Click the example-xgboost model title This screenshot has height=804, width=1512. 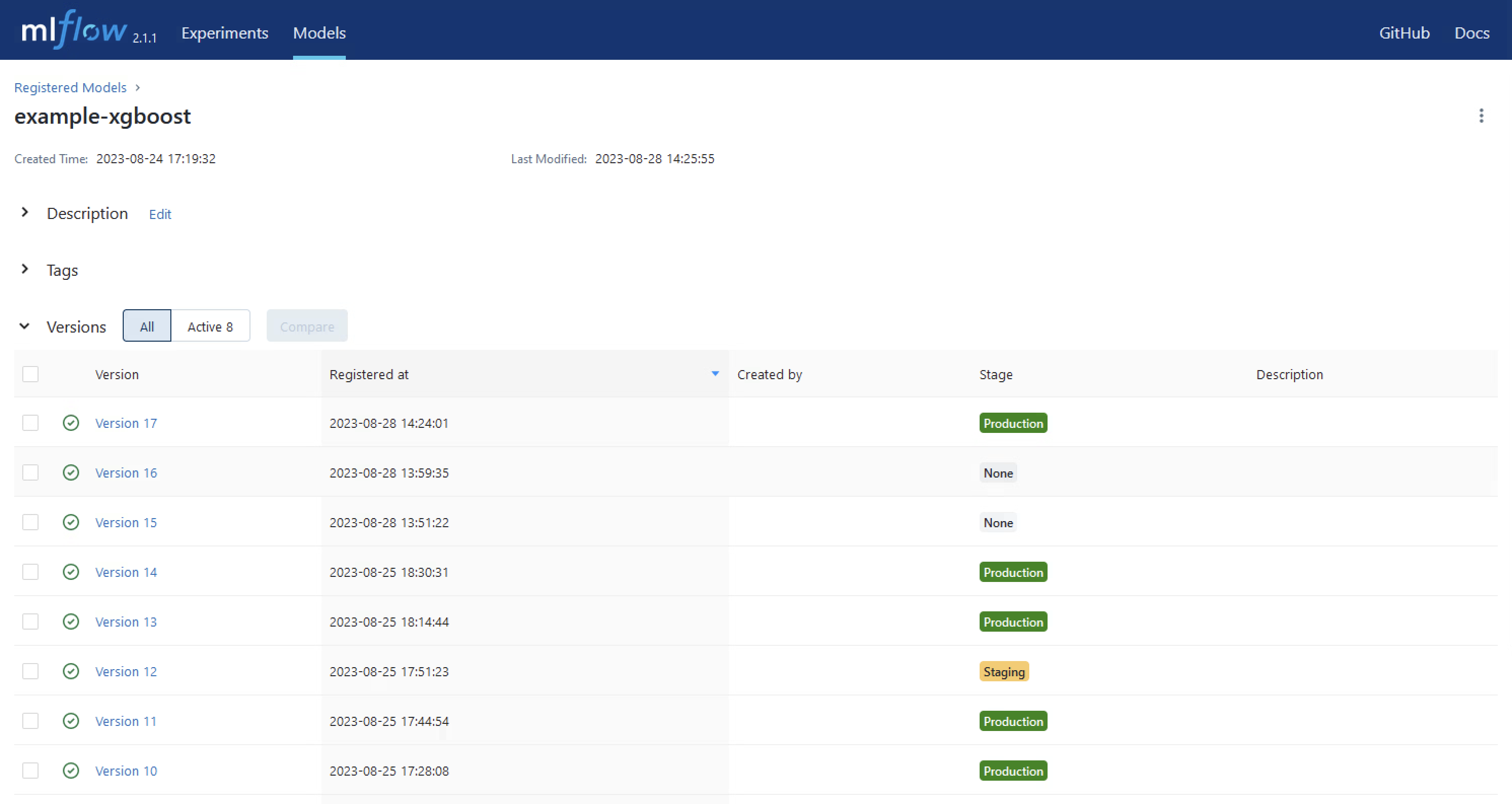[x=103, y=116]
